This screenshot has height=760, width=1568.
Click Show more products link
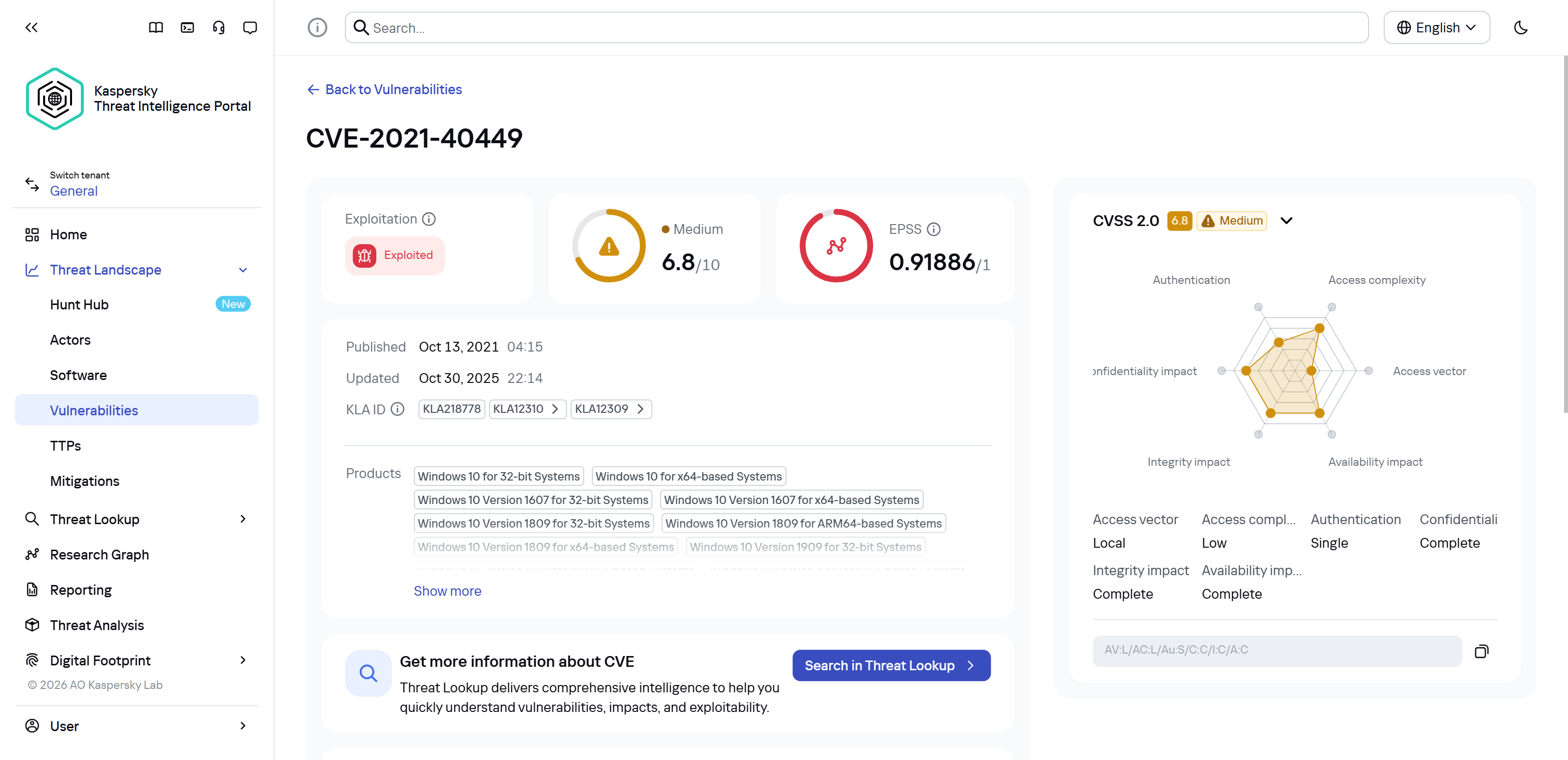coord(447,591)
